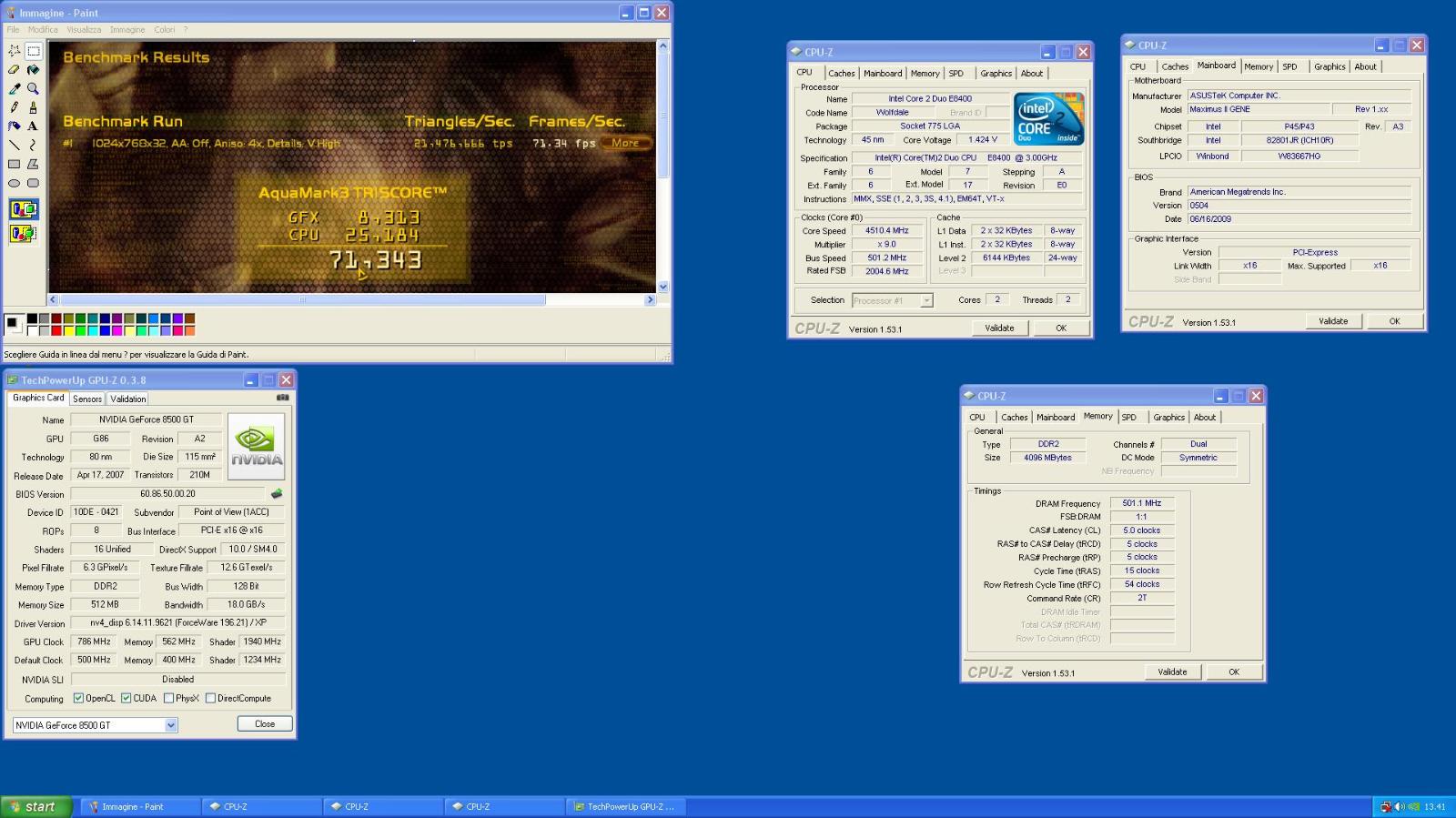The height and width of the screenshot is (818, 1456).
Task: Switch to the Validation tab in GPU-Z
Action: click(128, 399)
